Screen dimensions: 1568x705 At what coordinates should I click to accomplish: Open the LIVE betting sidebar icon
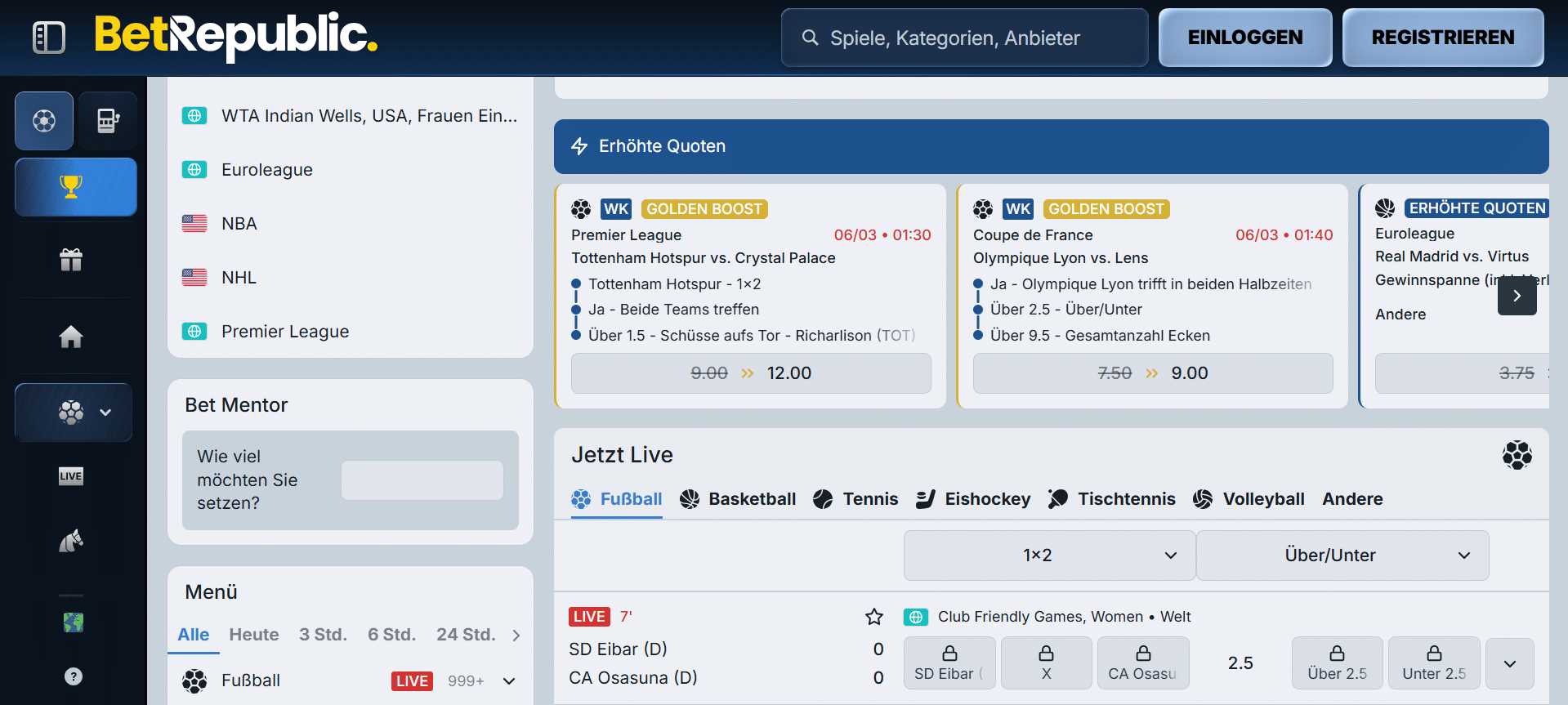[71, 476]
